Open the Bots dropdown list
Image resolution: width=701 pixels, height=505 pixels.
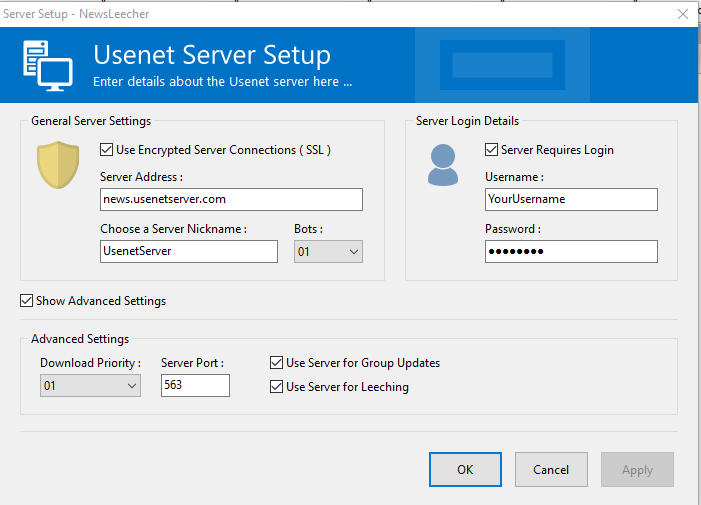point(328,252)
